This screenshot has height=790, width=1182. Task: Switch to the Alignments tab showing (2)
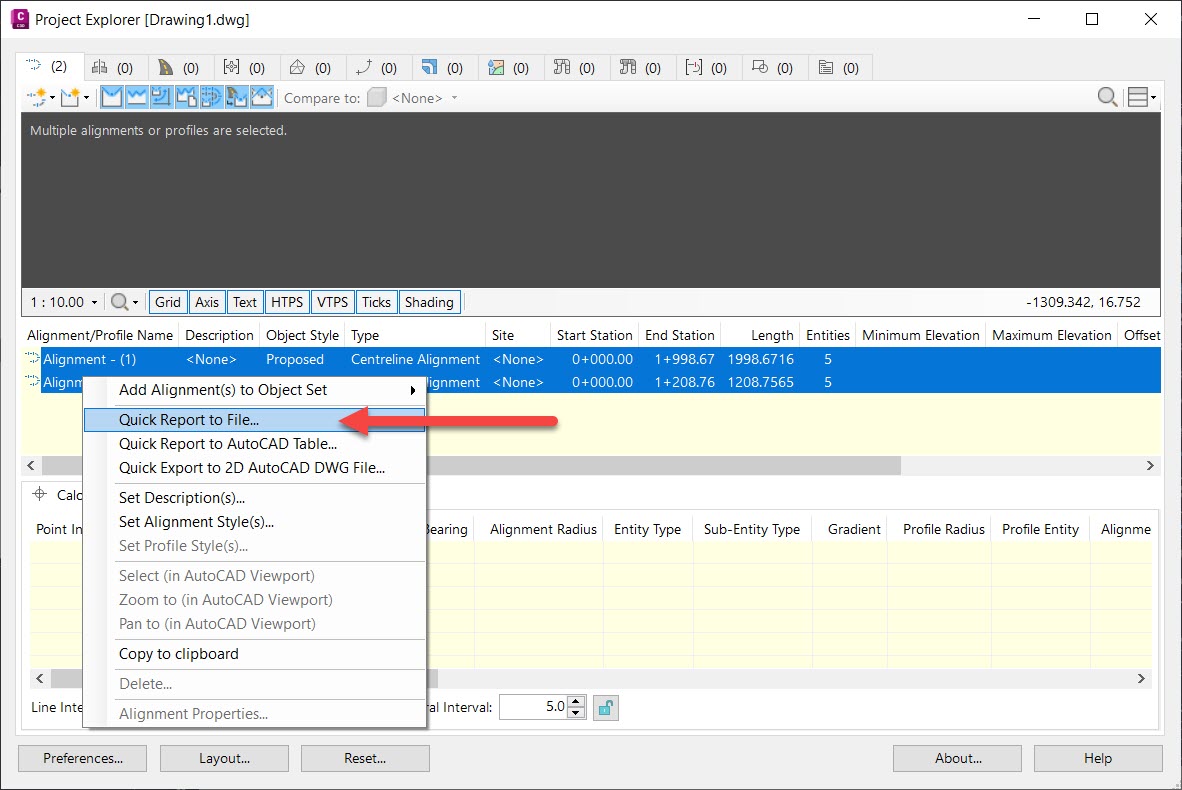(48, 66)
